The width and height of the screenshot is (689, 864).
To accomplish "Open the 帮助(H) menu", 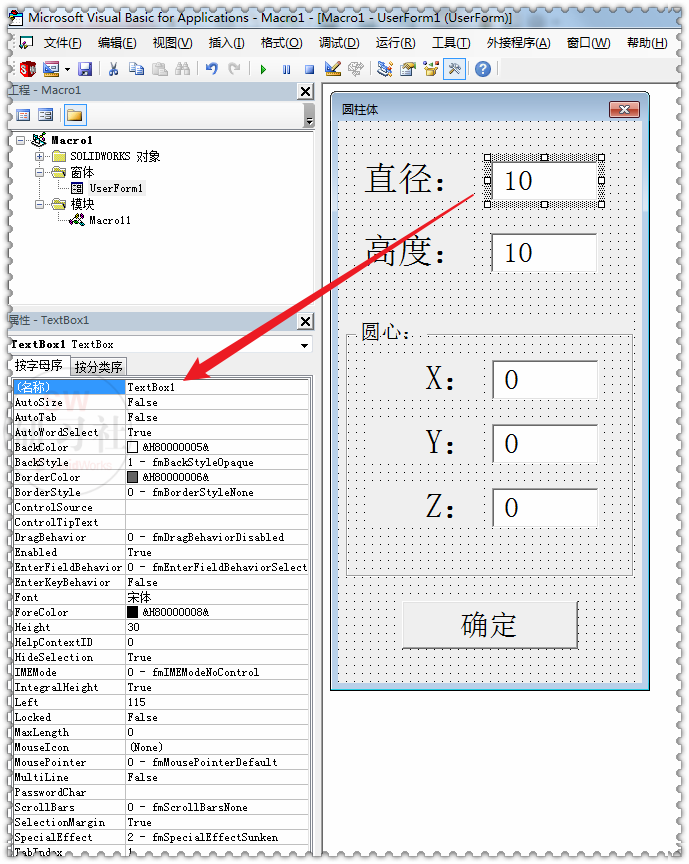I will pos(647,43).
